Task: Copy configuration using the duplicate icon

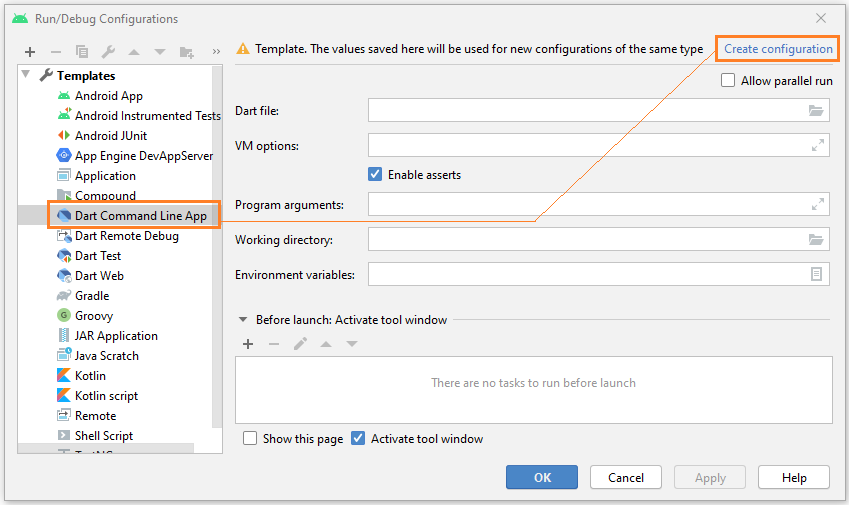Action: [x=82, y=52]
